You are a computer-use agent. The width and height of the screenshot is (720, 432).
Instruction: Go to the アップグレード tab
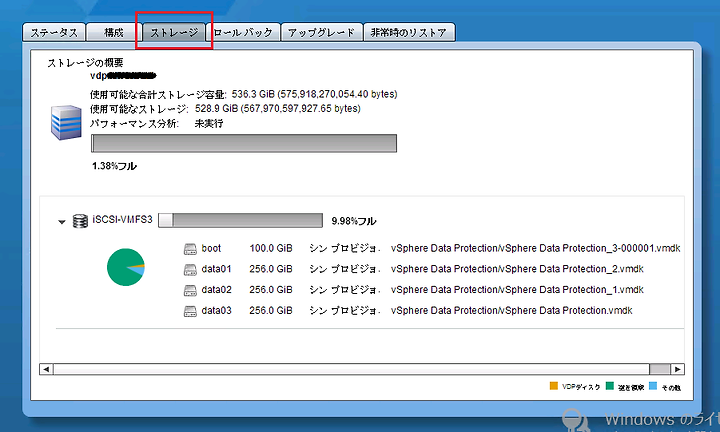(322, 32)
